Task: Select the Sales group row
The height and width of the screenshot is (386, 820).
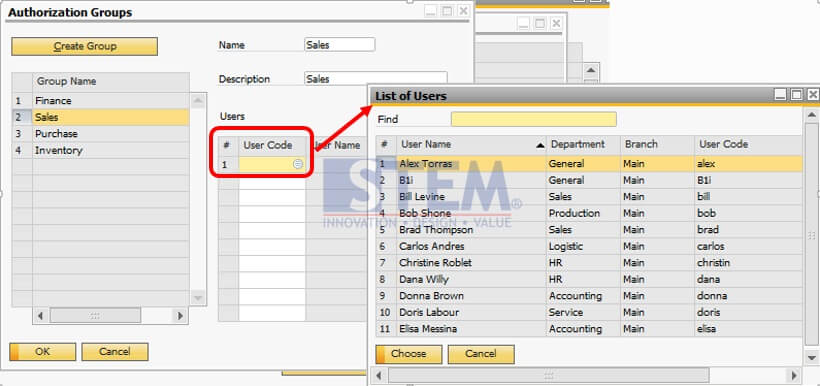Action: click(111, 117)
